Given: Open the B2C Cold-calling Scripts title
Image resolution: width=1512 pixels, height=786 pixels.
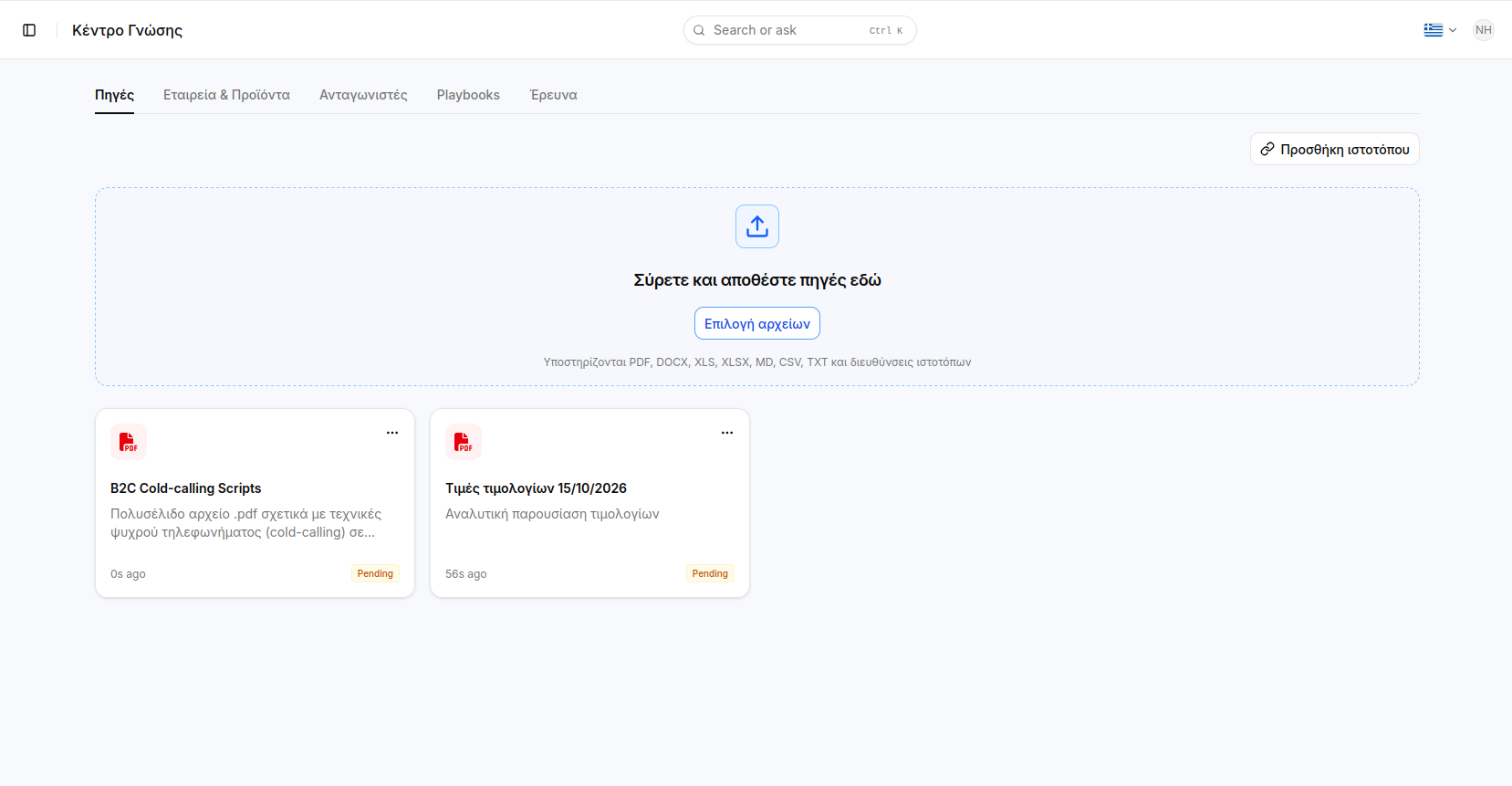Looking at the screenshot, I should coord(186,488).
